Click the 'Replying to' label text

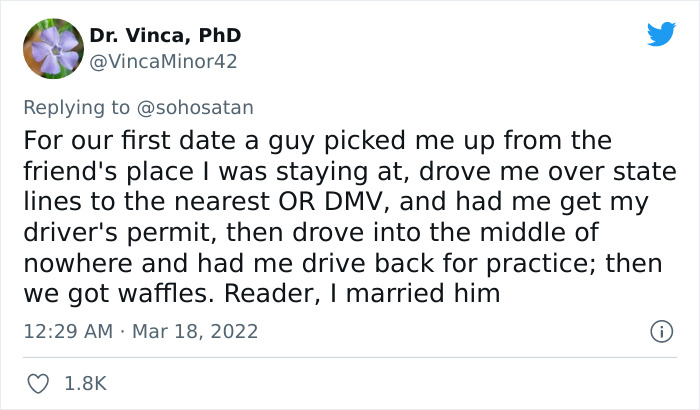pos(85,104)
